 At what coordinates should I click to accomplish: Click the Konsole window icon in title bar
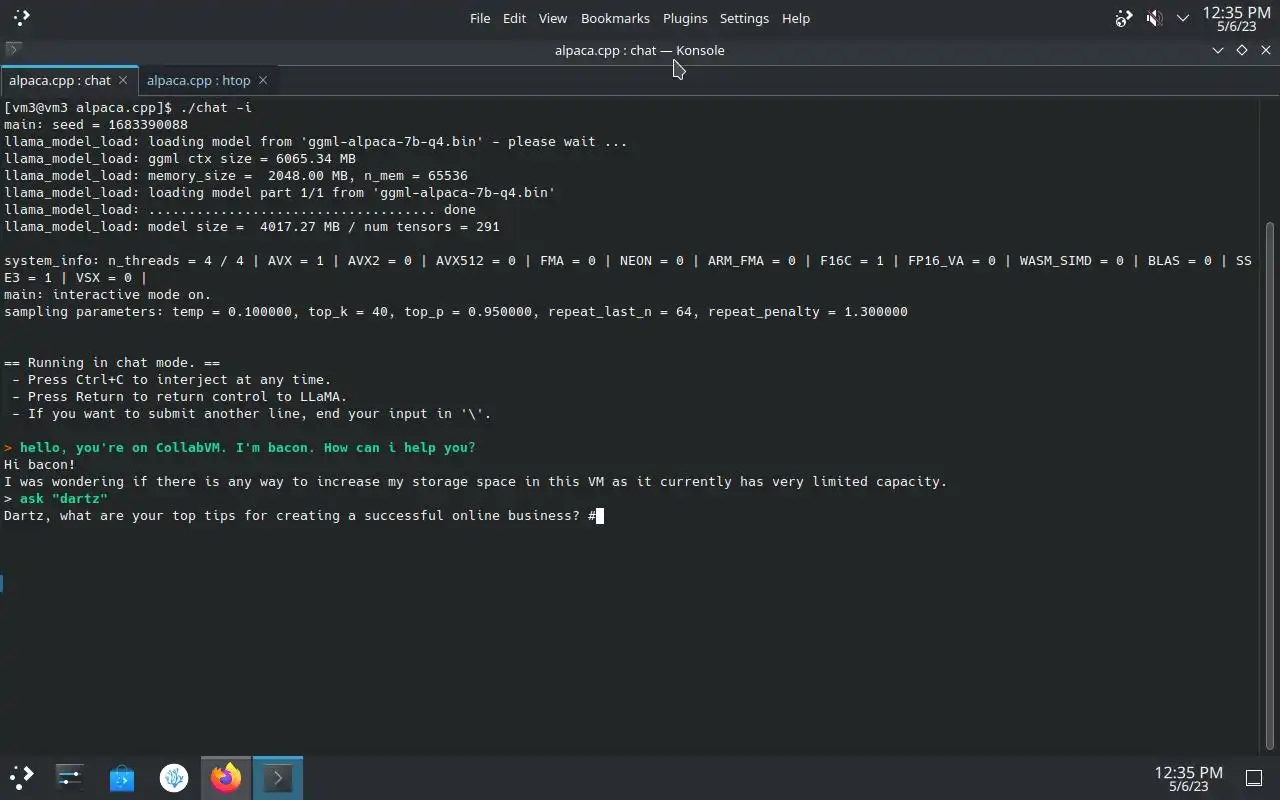pos(13,48)
